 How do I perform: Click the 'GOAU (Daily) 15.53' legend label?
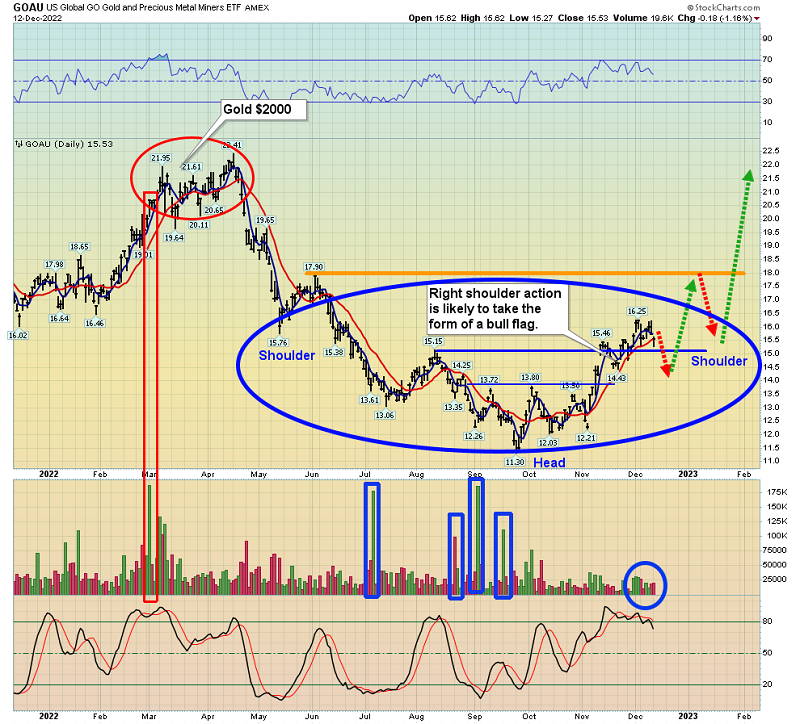tap(63, 144)
